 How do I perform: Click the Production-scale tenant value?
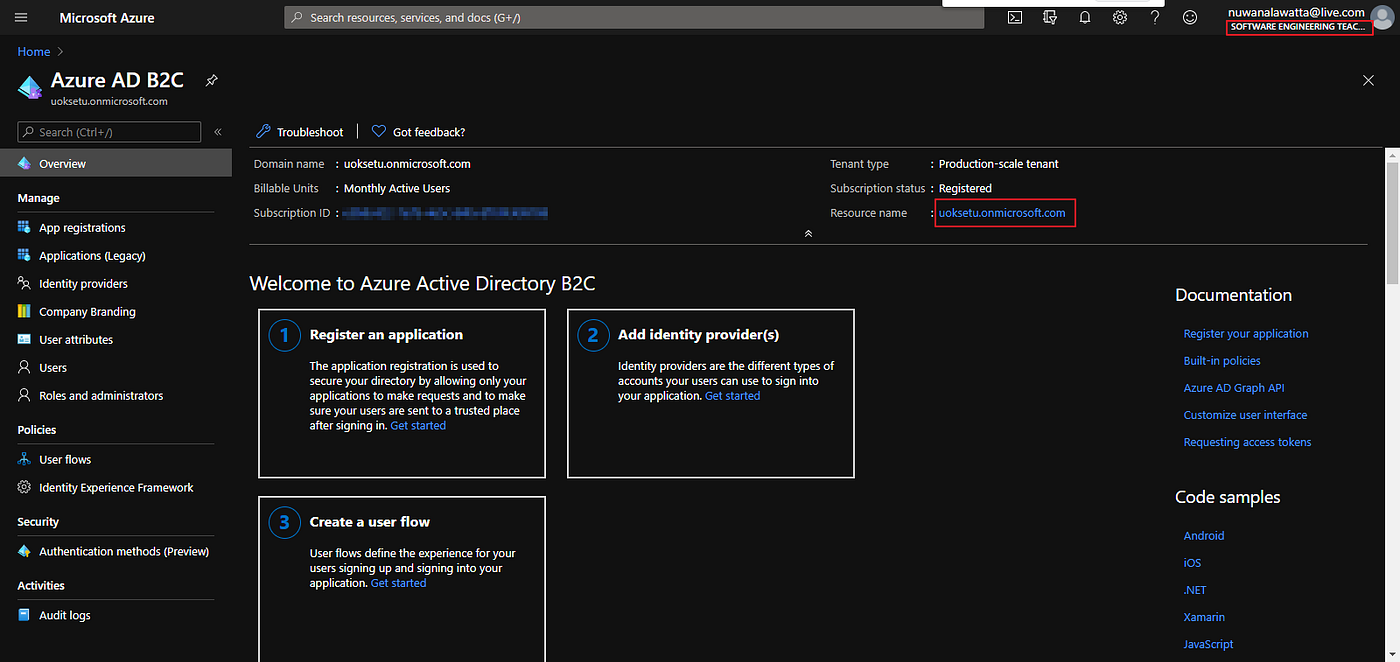[x=998, y=164]
